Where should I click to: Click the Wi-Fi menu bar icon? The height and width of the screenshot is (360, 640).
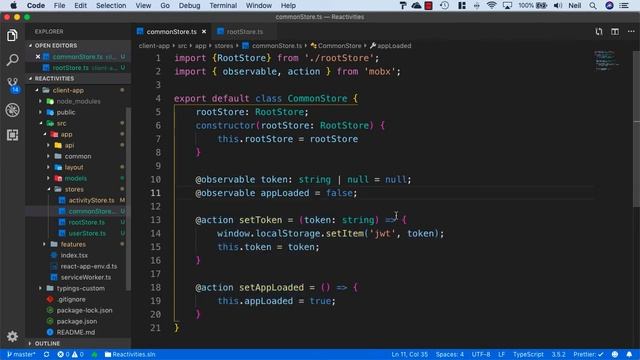(491, 5)
